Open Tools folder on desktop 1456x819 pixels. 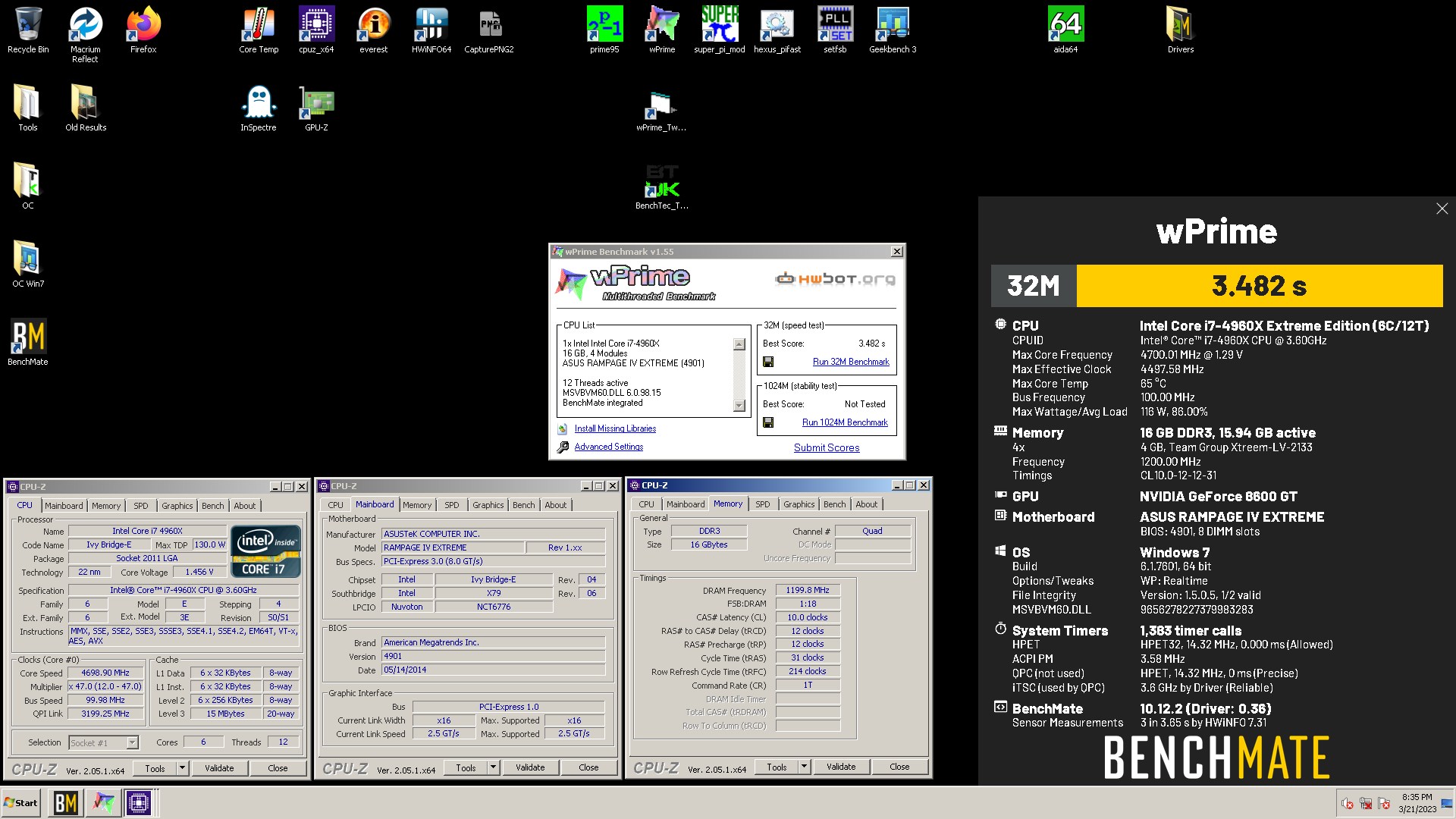(28, 108)
